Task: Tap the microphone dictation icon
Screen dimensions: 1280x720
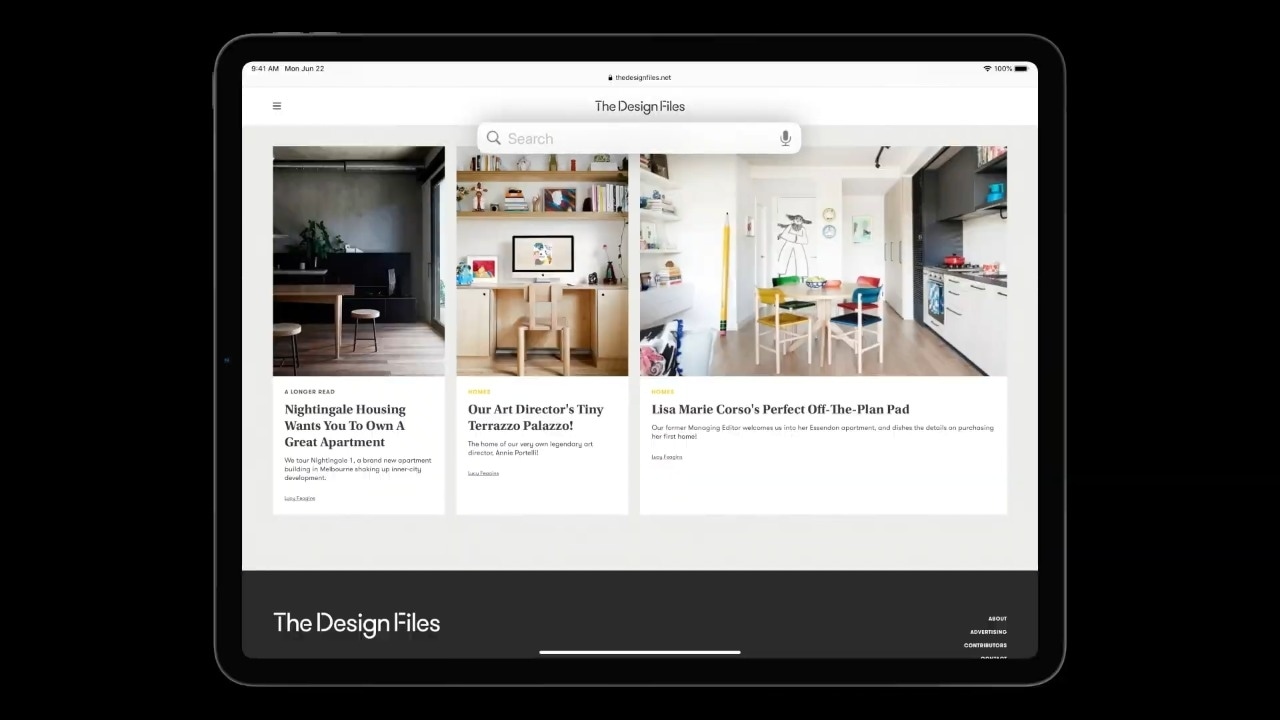Action: [x=785, y=138]
